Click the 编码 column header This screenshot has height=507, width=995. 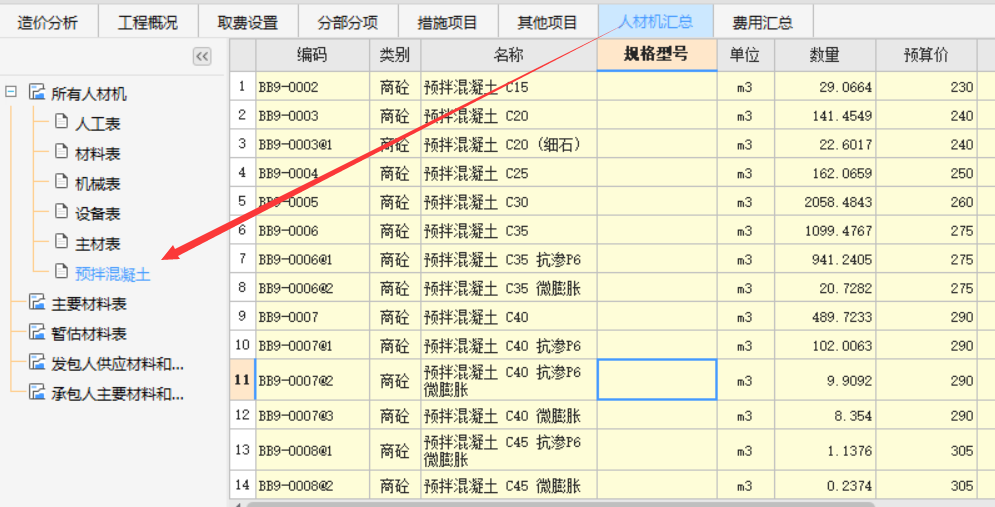pos(312,55)
